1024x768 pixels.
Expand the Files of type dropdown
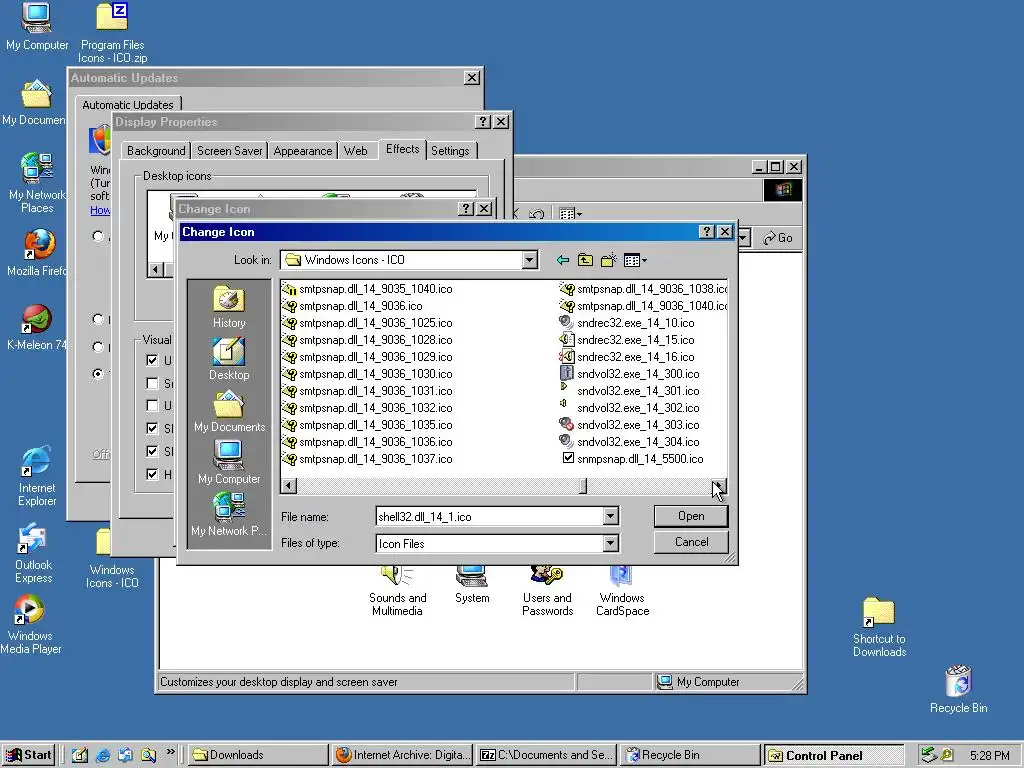610,543
